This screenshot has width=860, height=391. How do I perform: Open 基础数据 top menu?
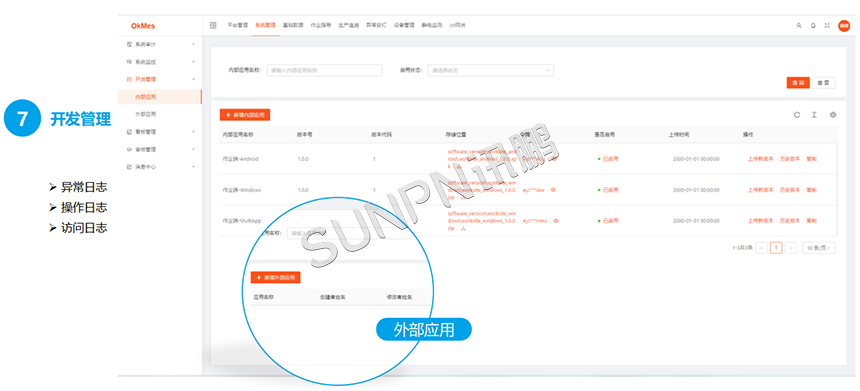point(293,25)
